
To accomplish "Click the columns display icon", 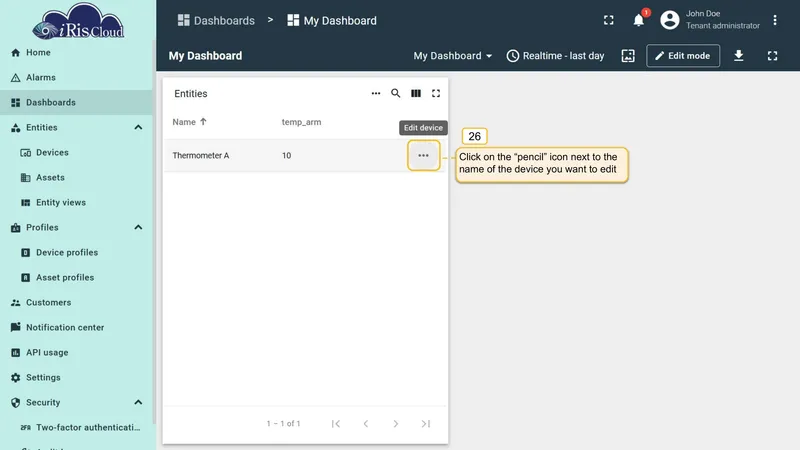I will point(416,93).
